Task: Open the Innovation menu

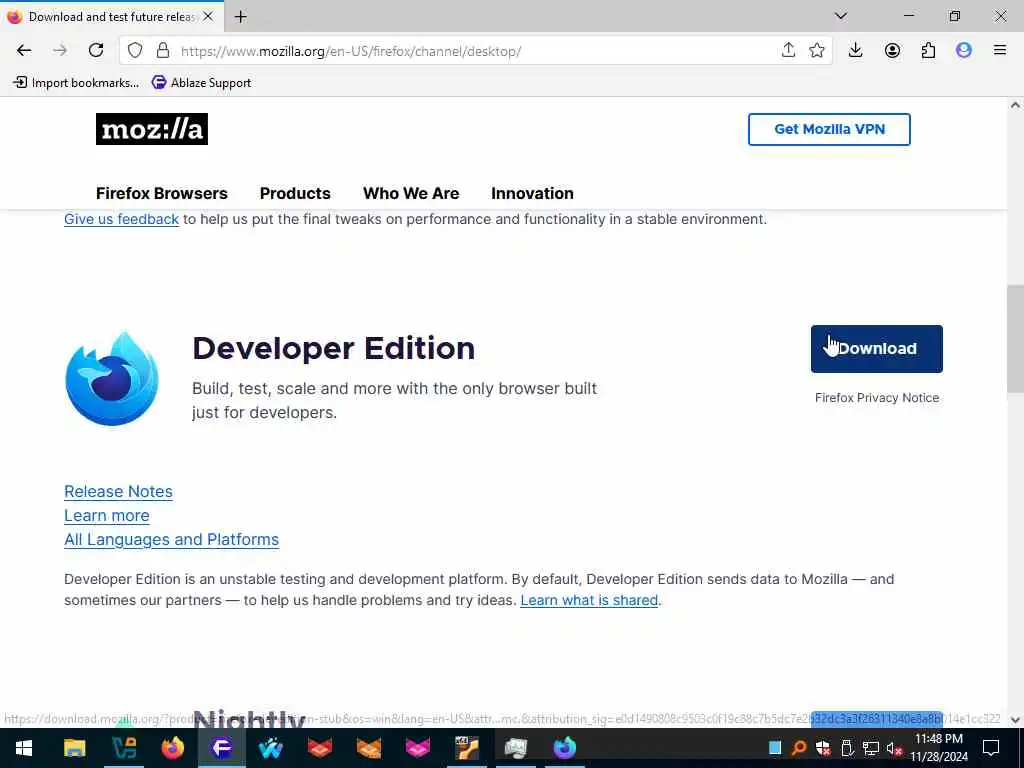Action: point(532,193)
